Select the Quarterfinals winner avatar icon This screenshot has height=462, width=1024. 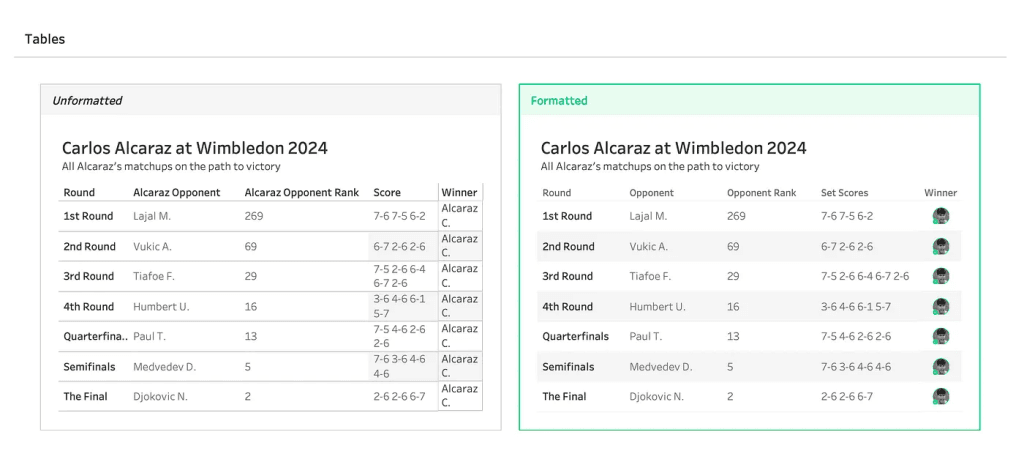[940, 336]
